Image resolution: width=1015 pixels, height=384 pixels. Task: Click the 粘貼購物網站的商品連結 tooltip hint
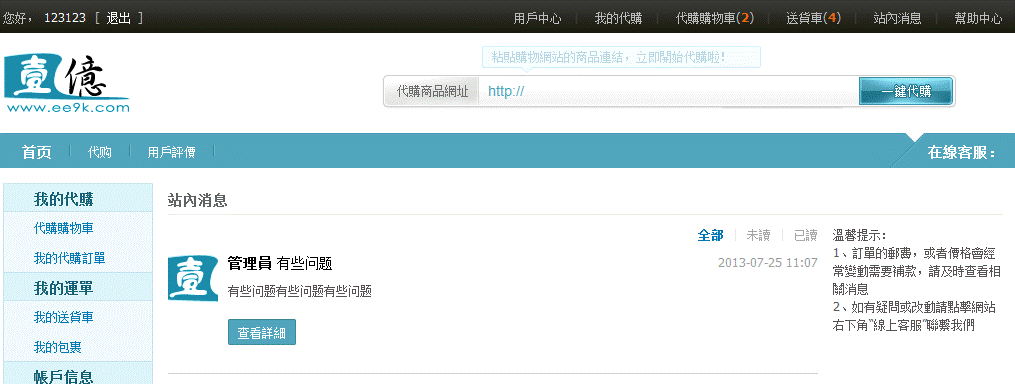[621, 57]
